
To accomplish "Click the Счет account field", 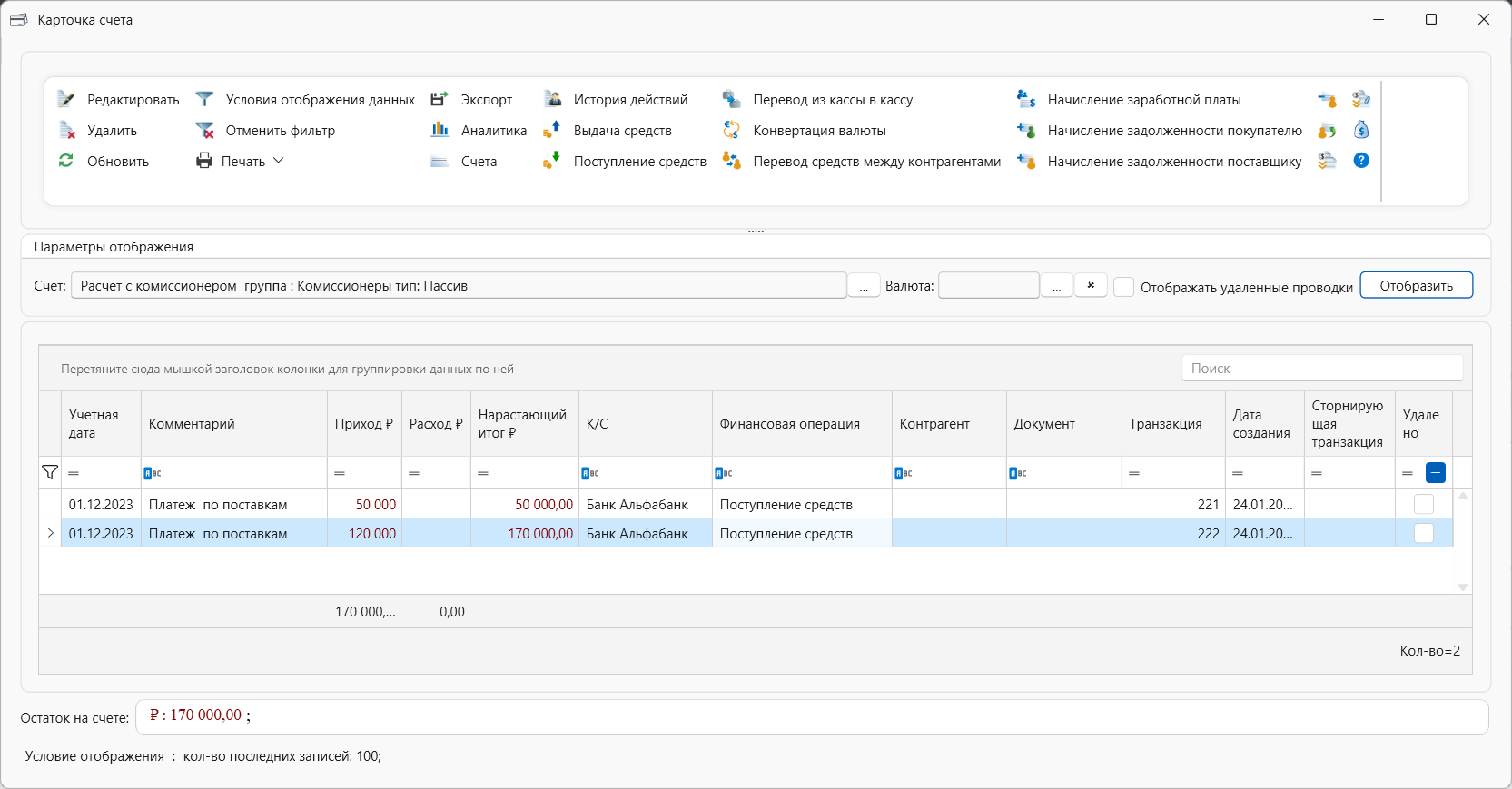I will (459, 285).
